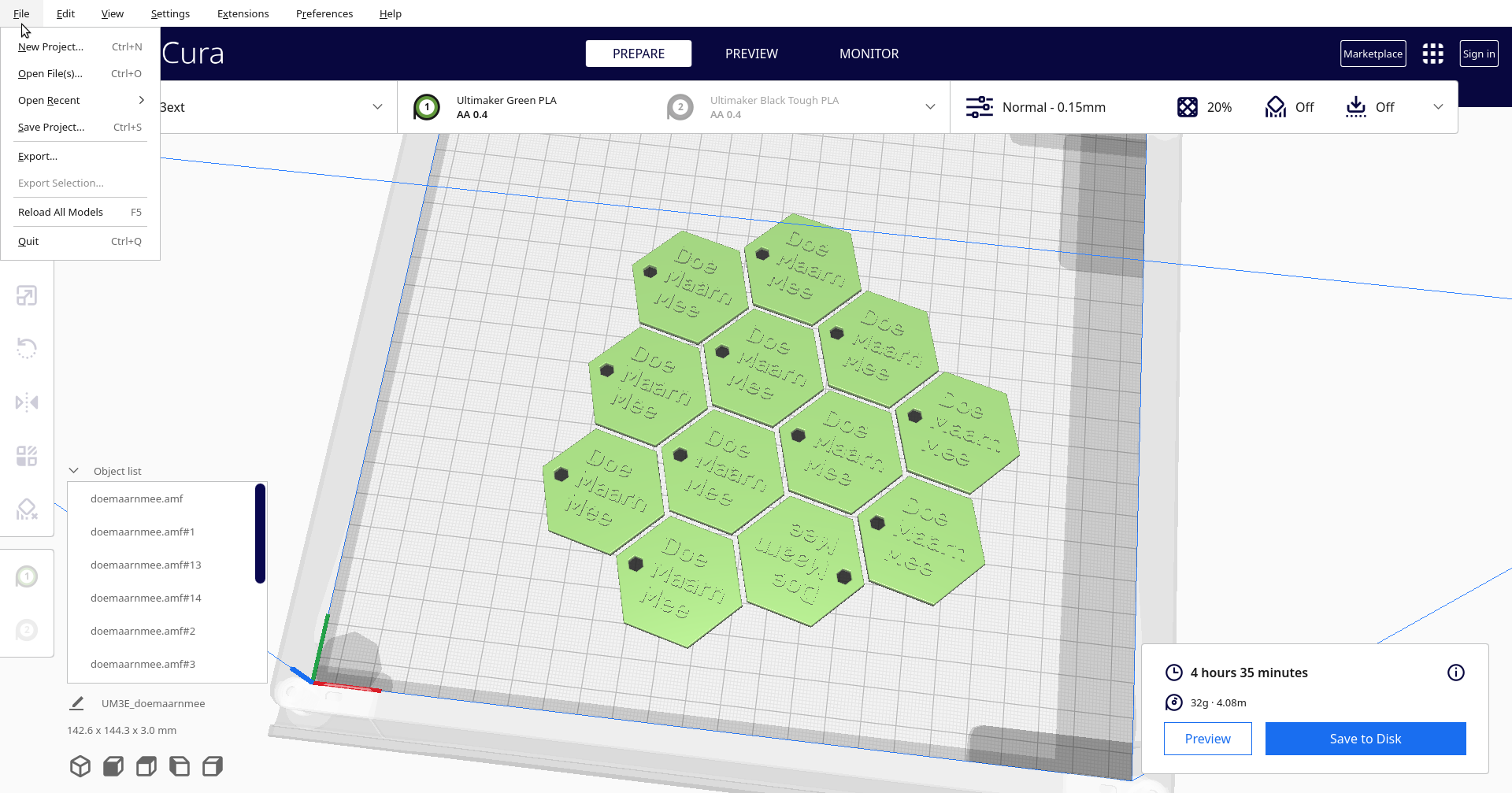Viewport: 1512px width, 793px height.
Task: Click the infill pattern icon at 20%
Action: (x=1188, y=107)
